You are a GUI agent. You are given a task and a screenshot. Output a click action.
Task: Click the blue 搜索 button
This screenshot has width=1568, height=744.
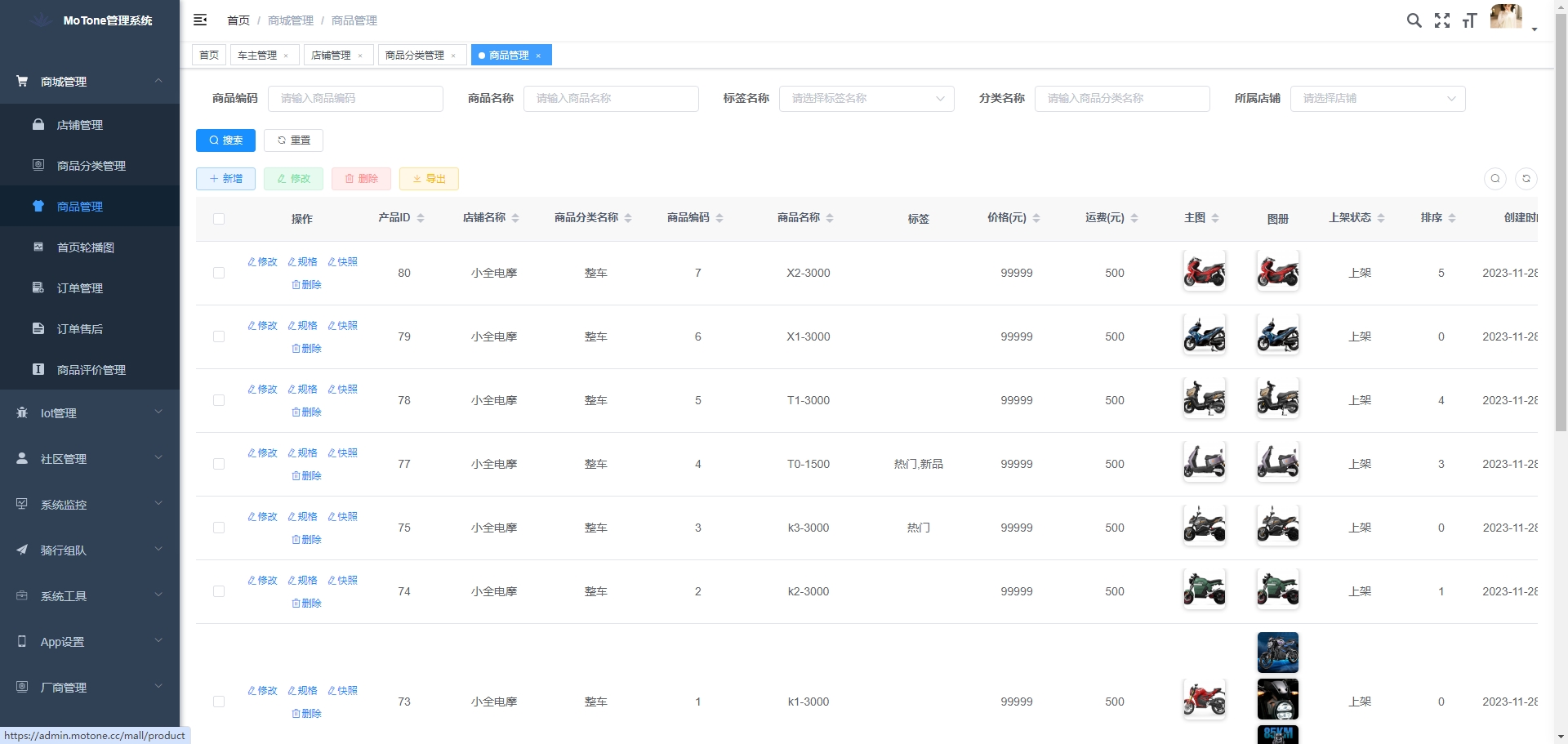[x=225, y=140]
